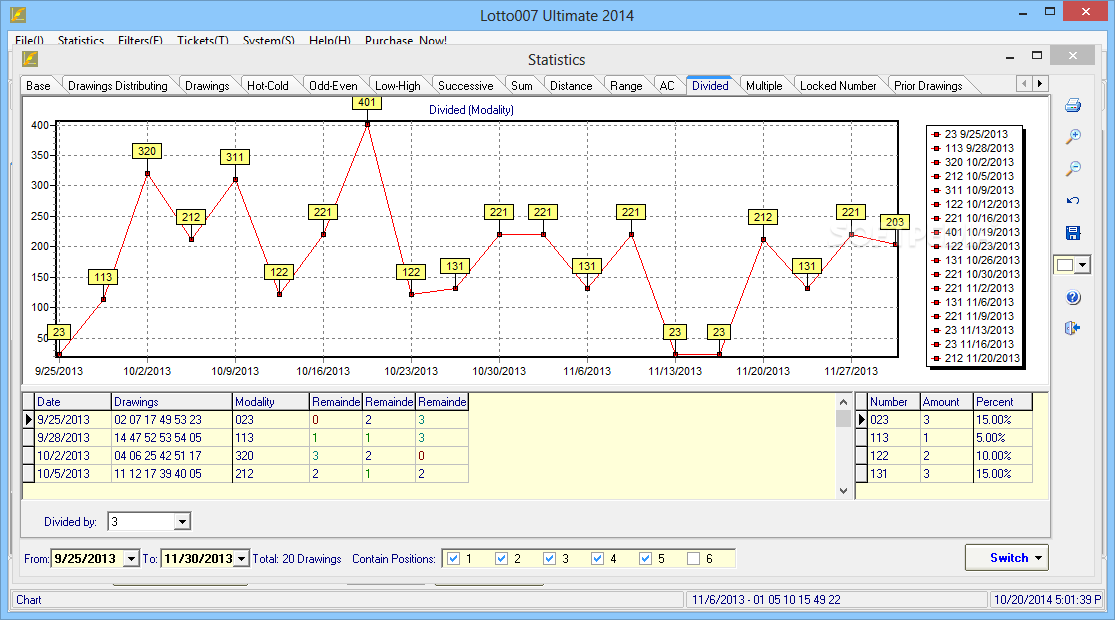Toggle position 5 checkbox
1115x620 pixels.
645,559
